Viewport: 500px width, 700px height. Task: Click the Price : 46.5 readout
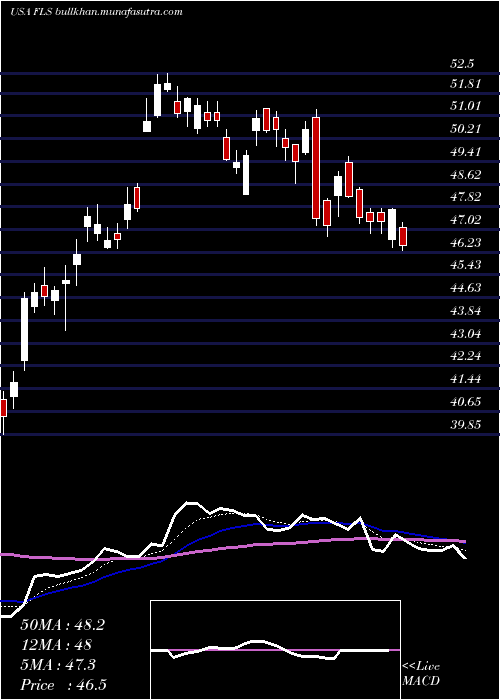63,685
